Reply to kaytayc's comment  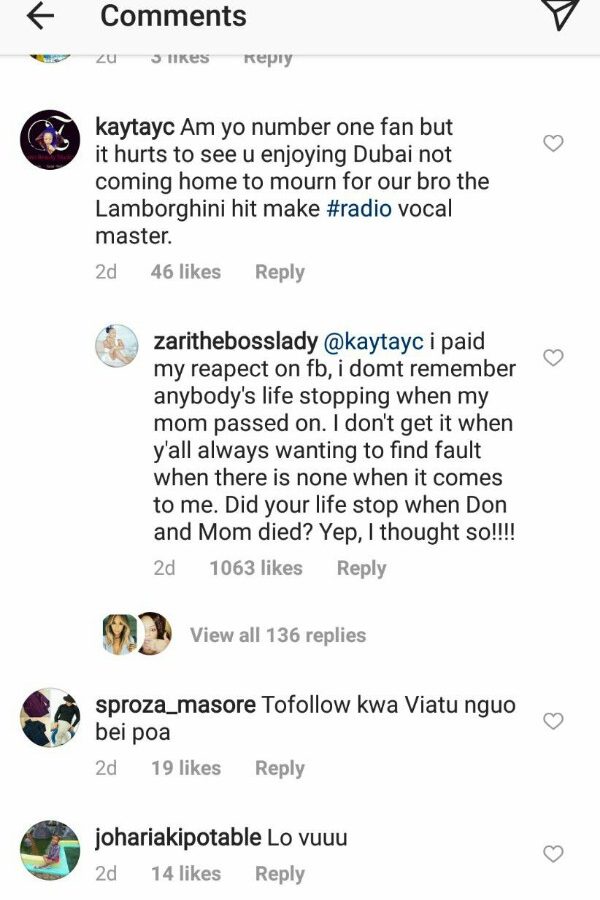point(280,272)
